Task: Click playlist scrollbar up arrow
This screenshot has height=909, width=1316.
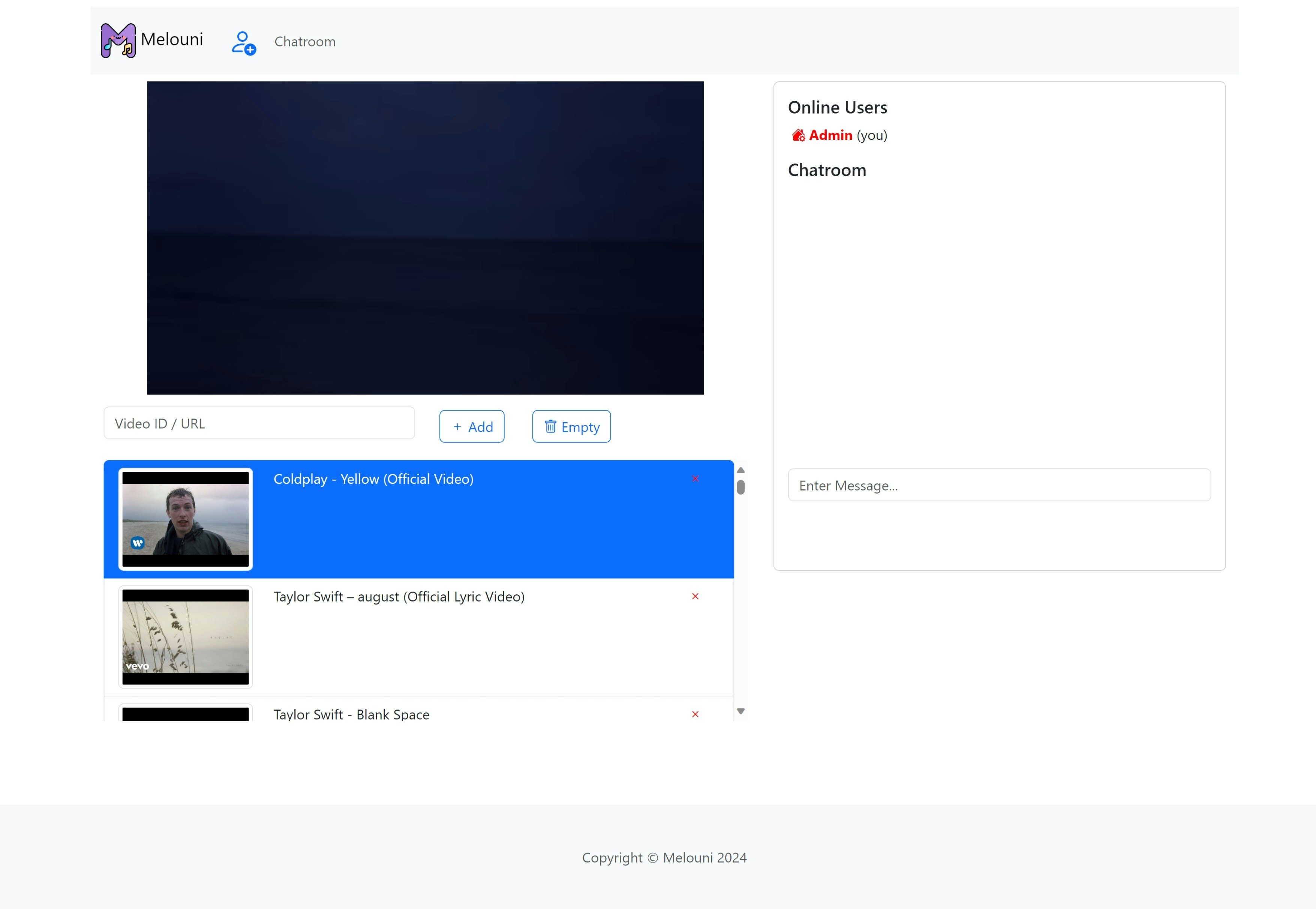Action: click(741, 470)
